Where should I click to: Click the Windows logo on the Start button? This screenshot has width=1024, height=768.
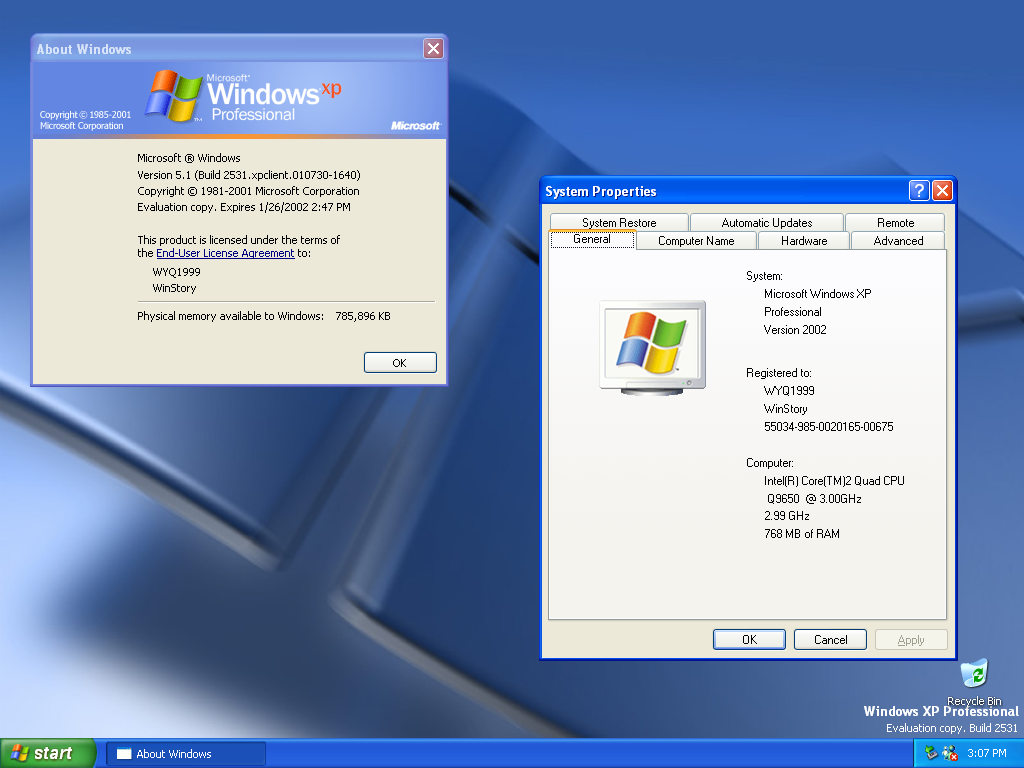click(x=20, y=753)
